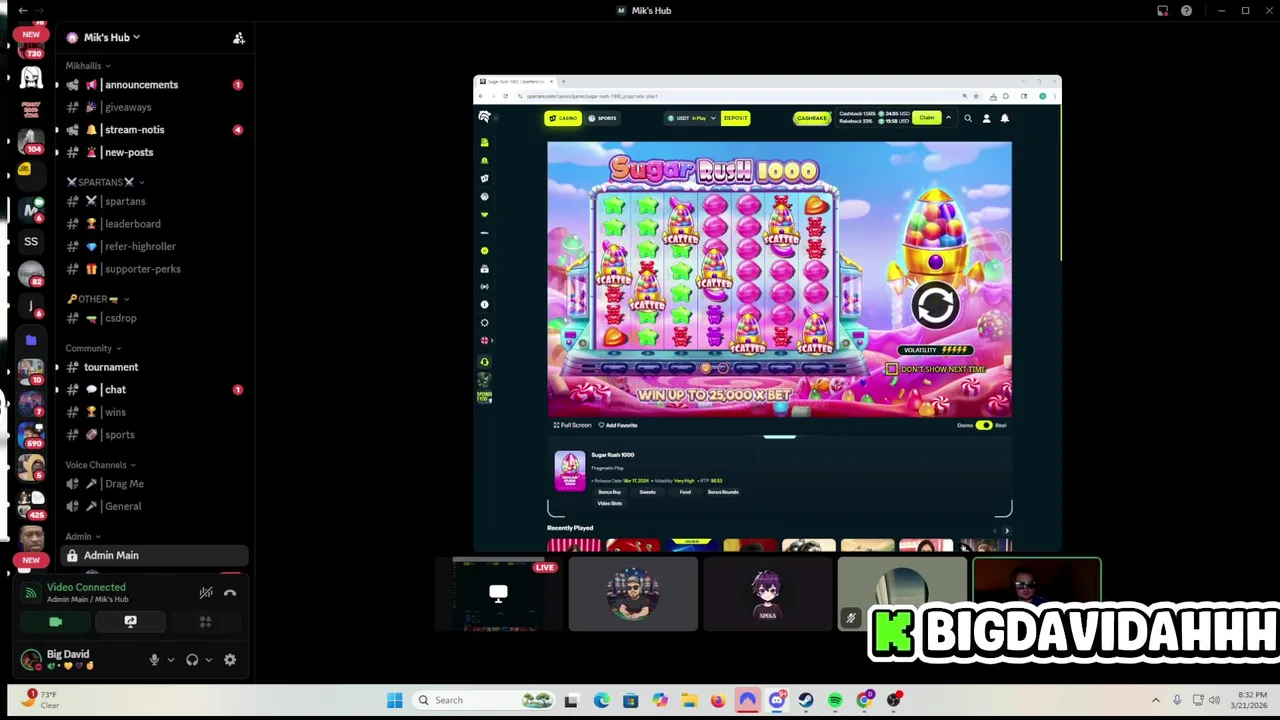Collapse the Admin category
Viewport: 1280px width, 720px height.
(83, 537)
